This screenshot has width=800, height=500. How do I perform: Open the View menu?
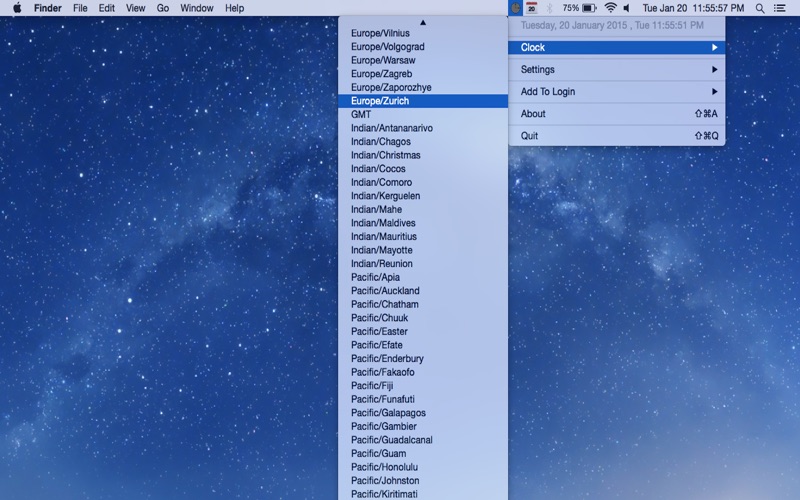click(x=135, y=8)
